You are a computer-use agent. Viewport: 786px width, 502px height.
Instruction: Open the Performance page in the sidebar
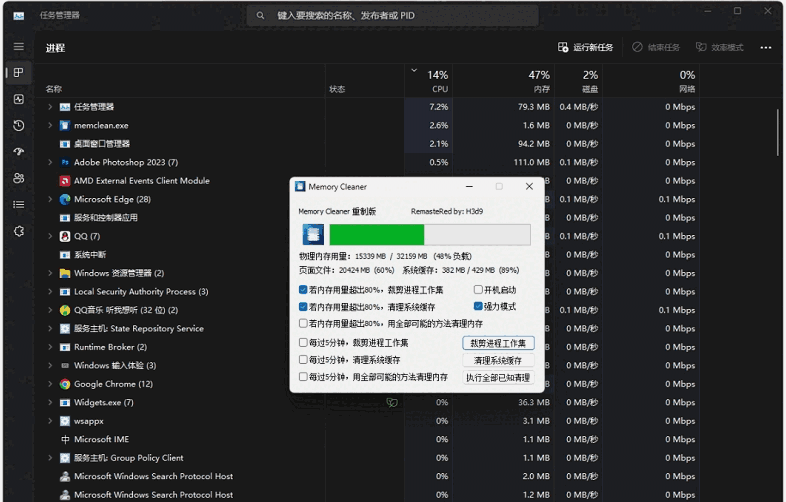click(x=19, y=99)
